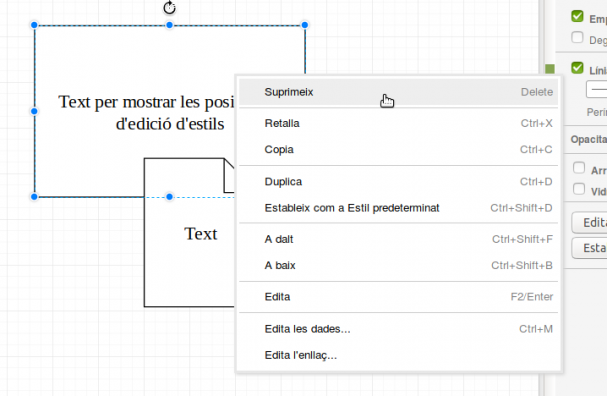Click the top-center selection handle
Image resolution: width=607 pixels, height=396 pixels.
[169, 25]
